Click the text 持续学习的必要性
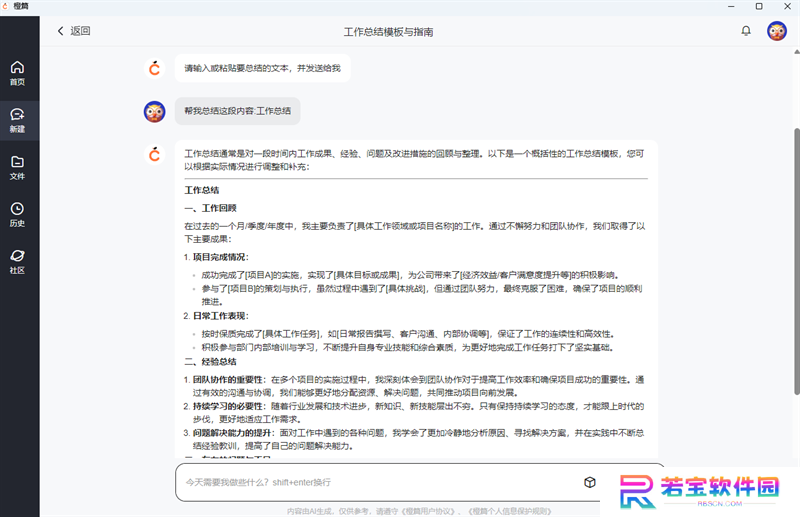 (x=228, y=406)
